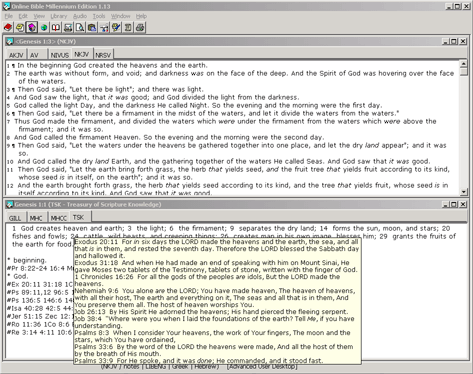Click 'Nehemiah 9:6' text in the popup
Screen dimensions: 473x374
tap(96, 291)
